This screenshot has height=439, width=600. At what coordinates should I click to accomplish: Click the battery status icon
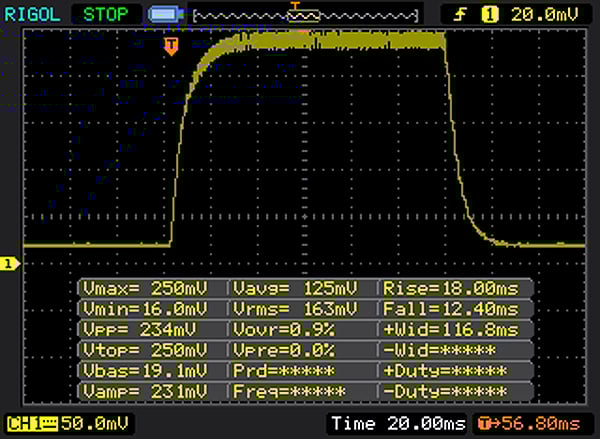point(166,15)
